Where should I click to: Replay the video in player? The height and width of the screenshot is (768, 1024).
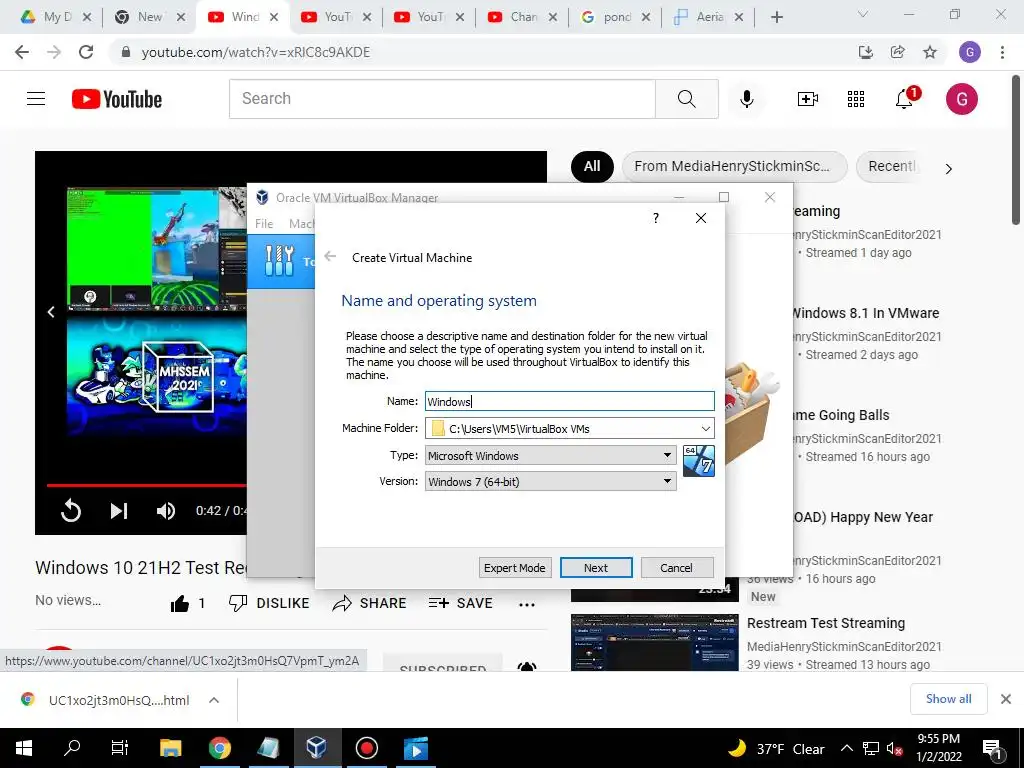(71, 511)
